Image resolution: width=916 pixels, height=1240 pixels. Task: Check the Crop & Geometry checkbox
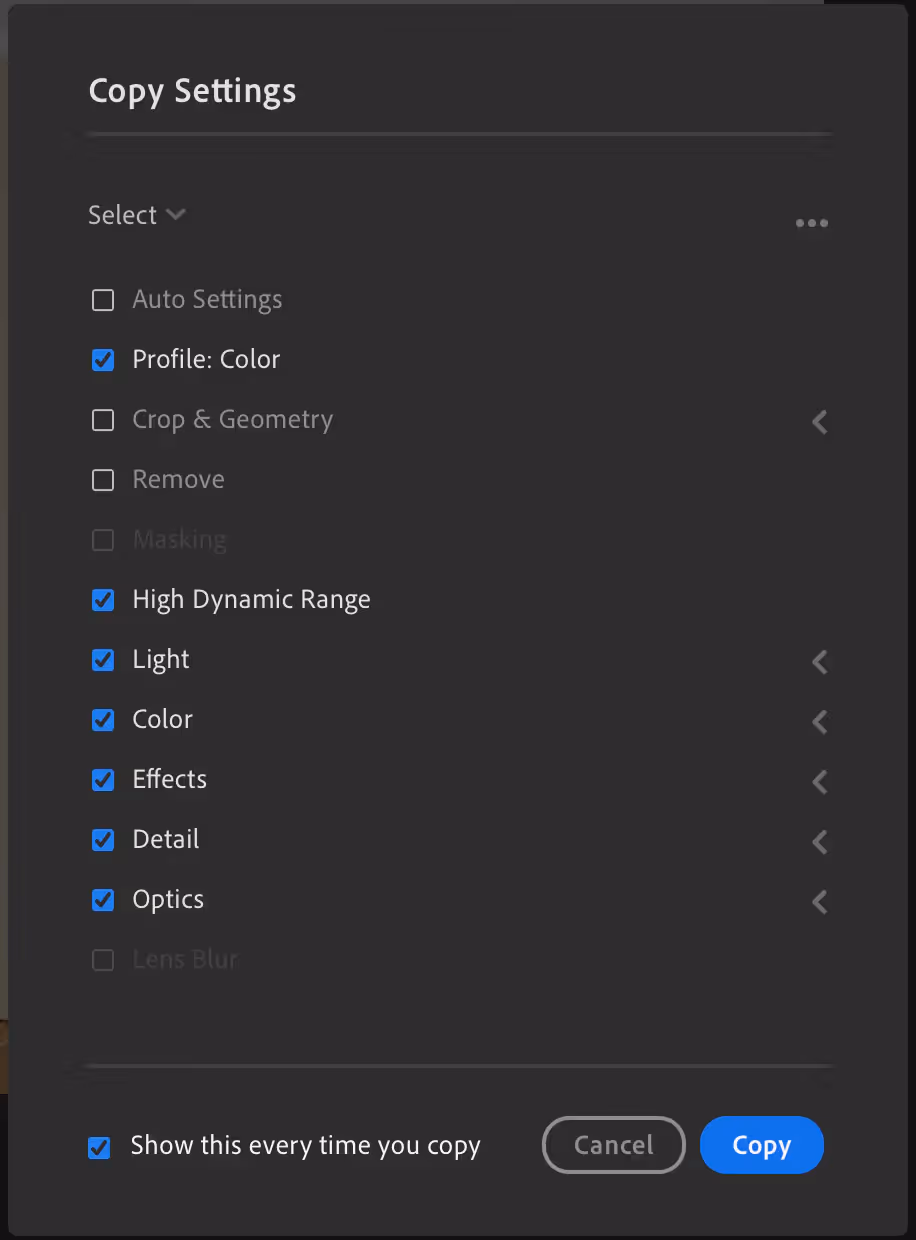click(103, 420)
